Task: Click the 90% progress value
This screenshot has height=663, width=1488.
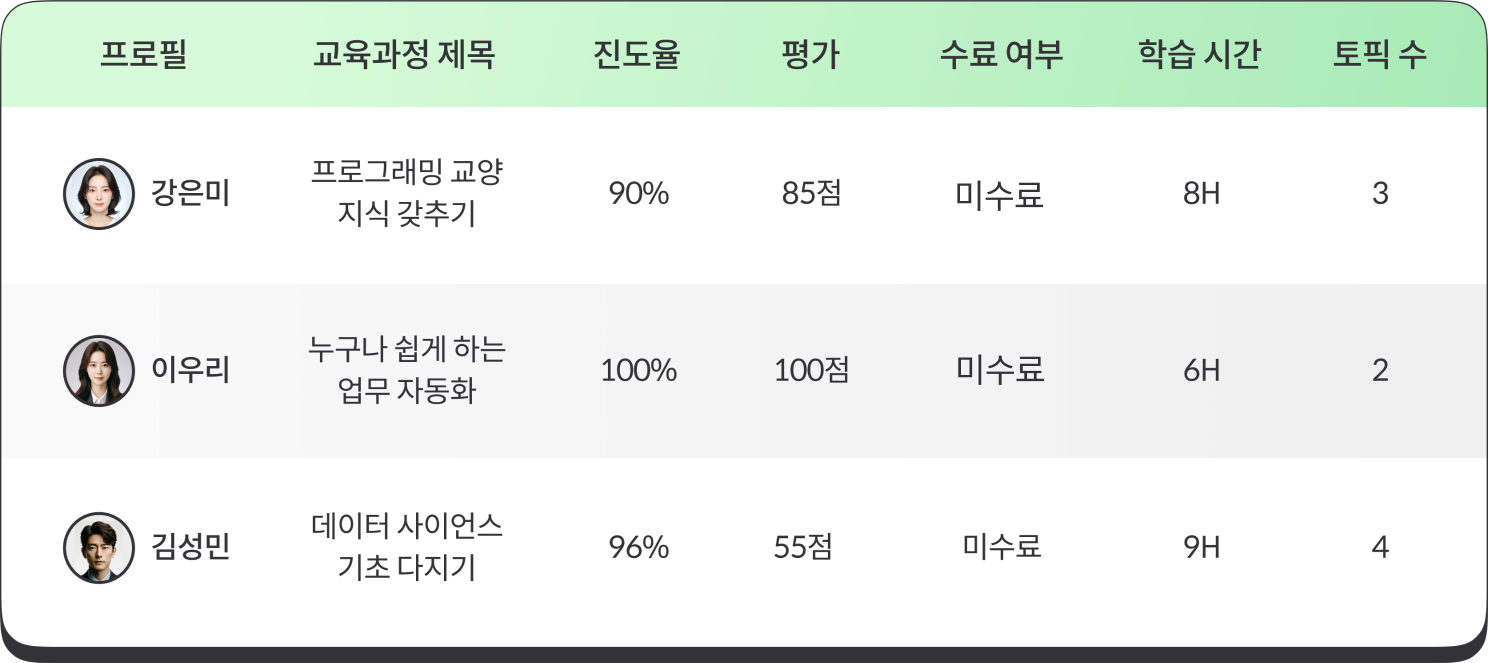Action: (638, 194)
